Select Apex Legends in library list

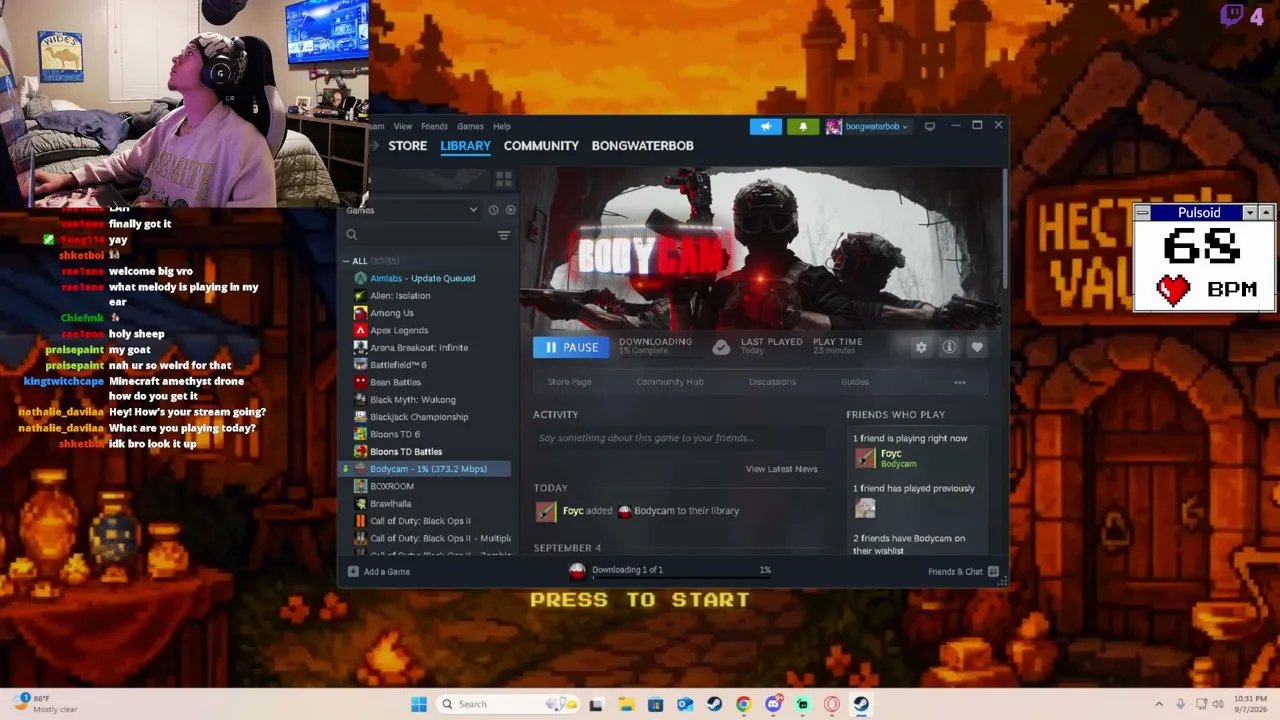(399, 330)
